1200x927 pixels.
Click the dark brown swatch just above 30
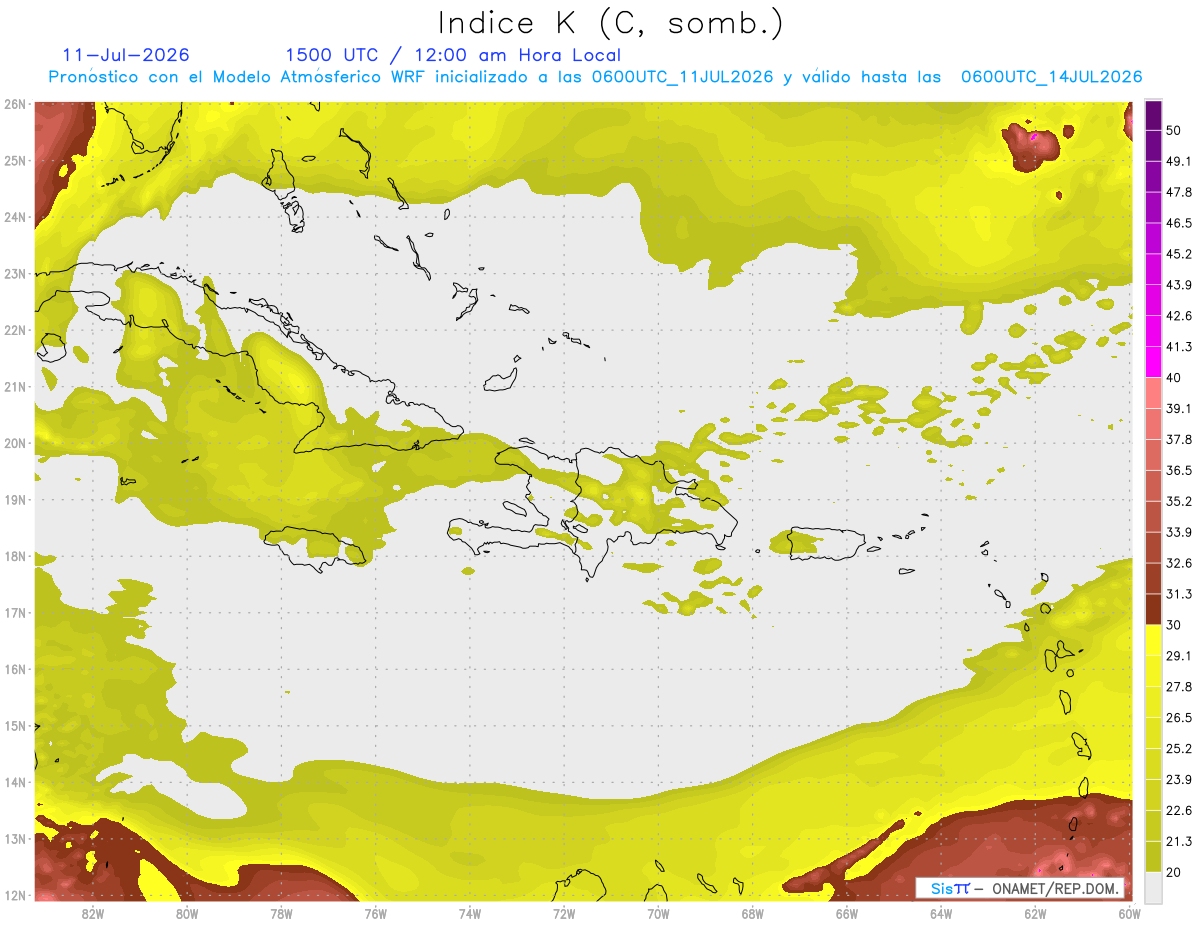point(1153,609)
